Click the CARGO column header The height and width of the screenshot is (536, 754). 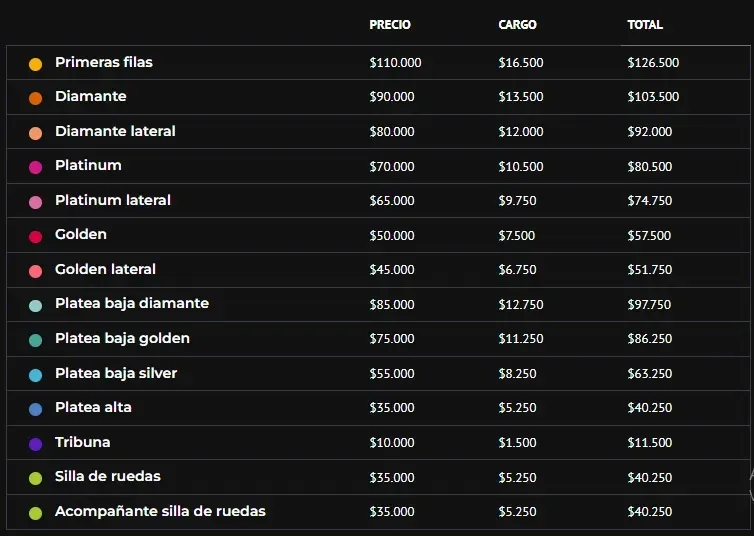[x=517, y=25]
